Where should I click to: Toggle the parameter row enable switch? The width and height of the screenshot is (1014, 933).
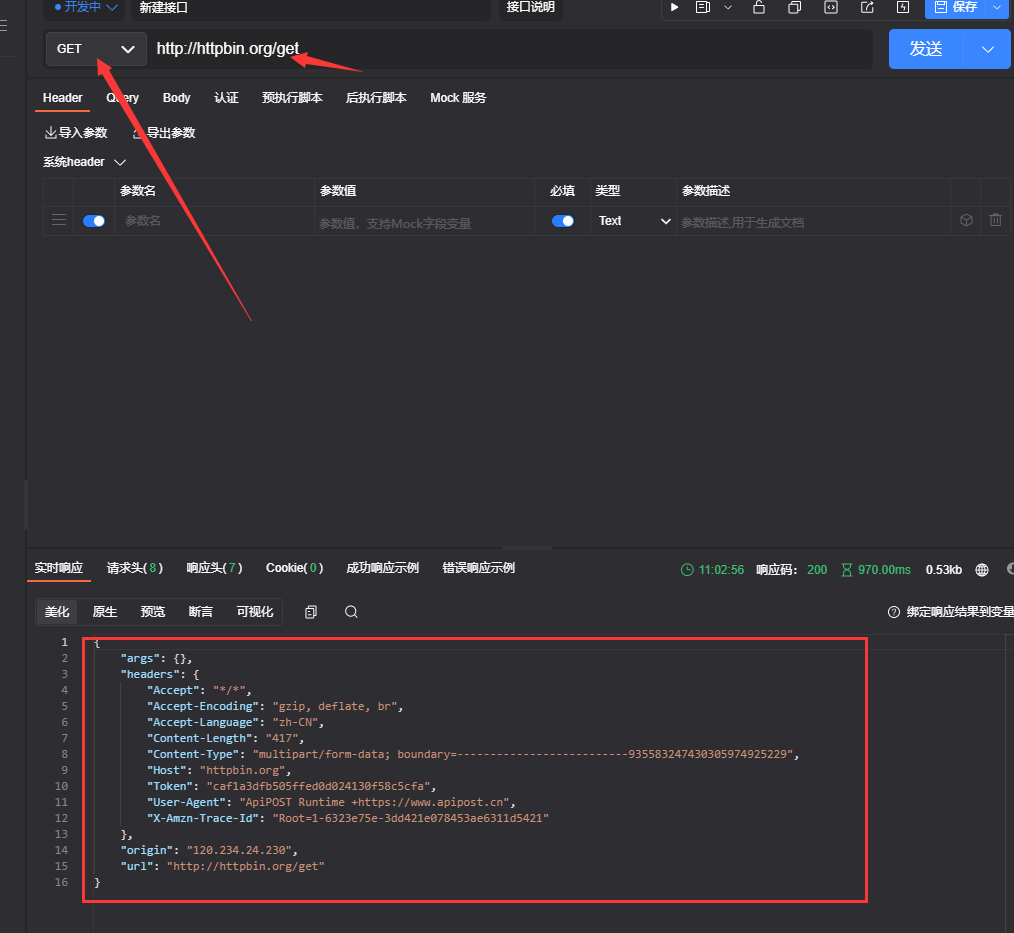click(x=94, y=221)
